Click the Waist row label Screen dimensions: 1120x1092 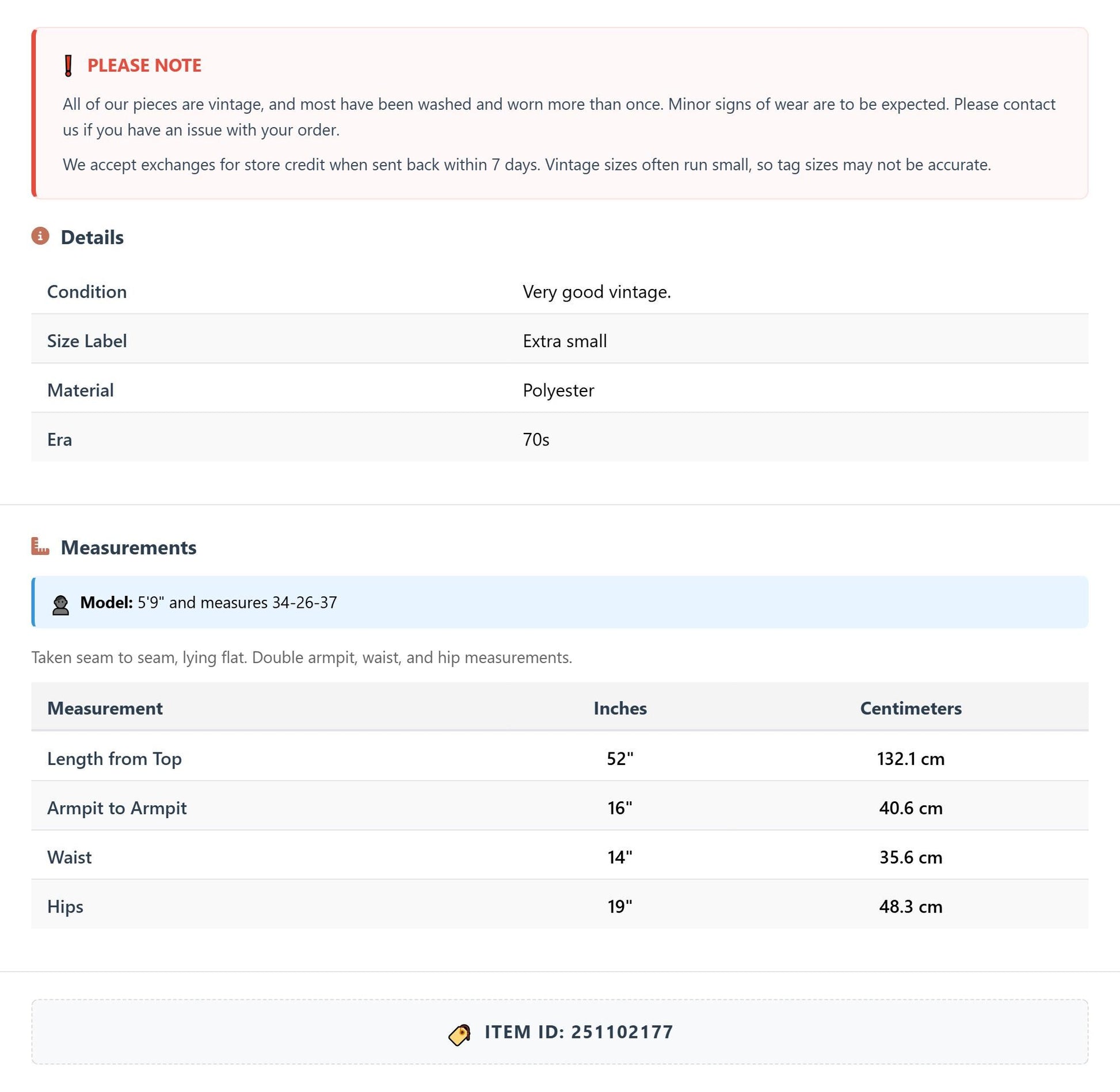pos(69,857)
